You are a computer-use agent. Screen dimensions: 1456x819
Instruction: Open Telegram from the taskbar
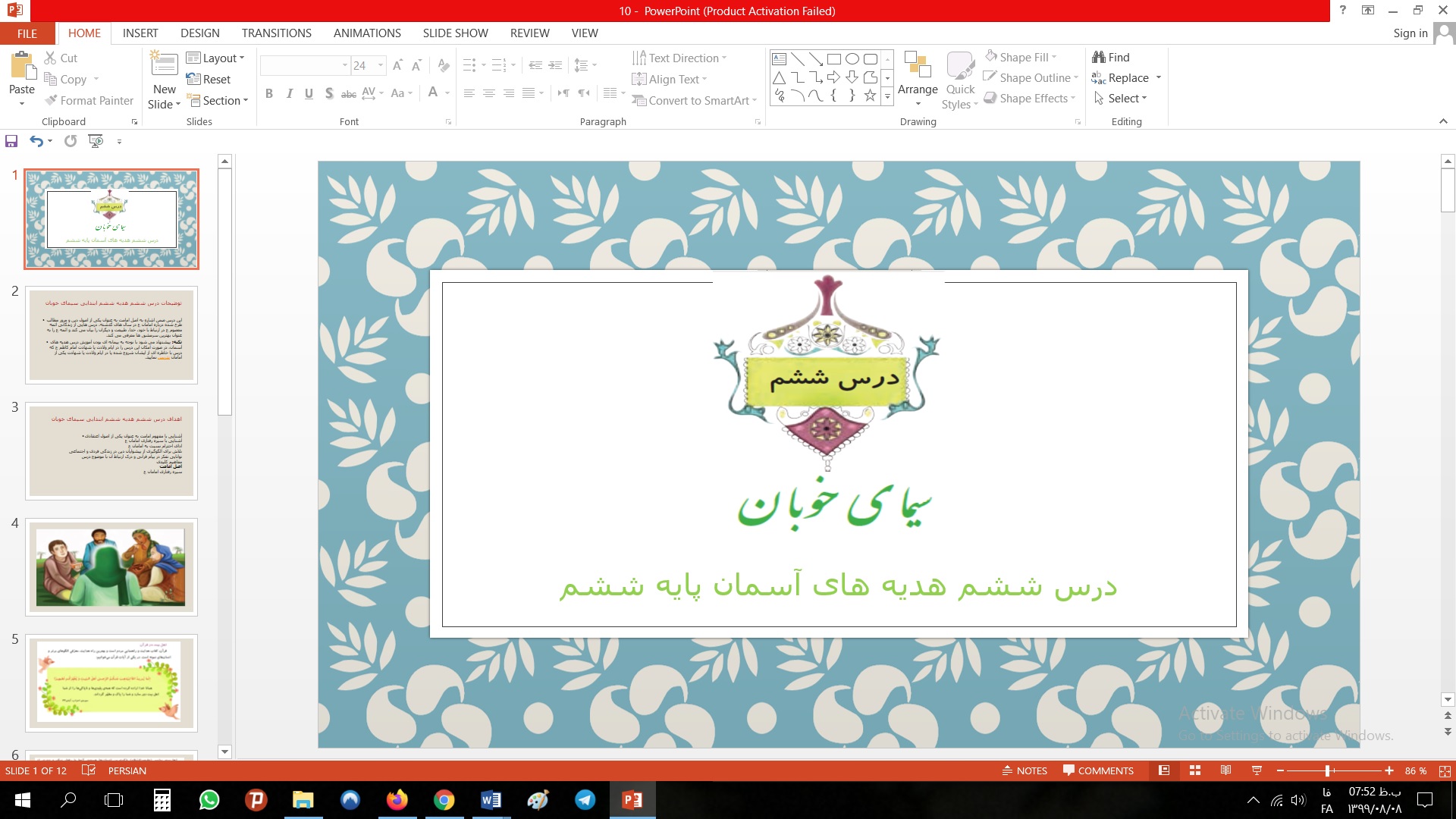tap(585, 800)
